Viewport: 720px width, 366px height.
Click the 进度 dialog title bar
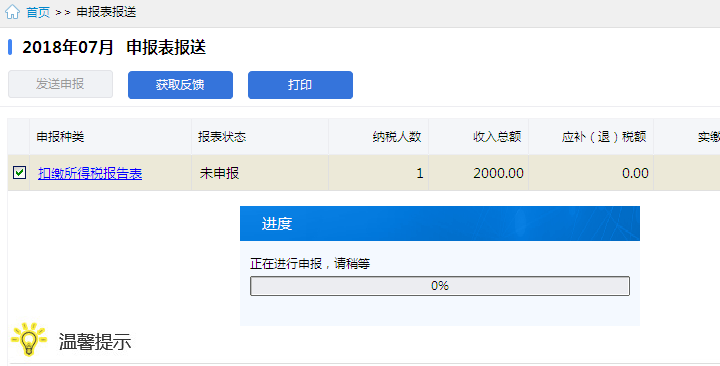[x=440, y=224]
